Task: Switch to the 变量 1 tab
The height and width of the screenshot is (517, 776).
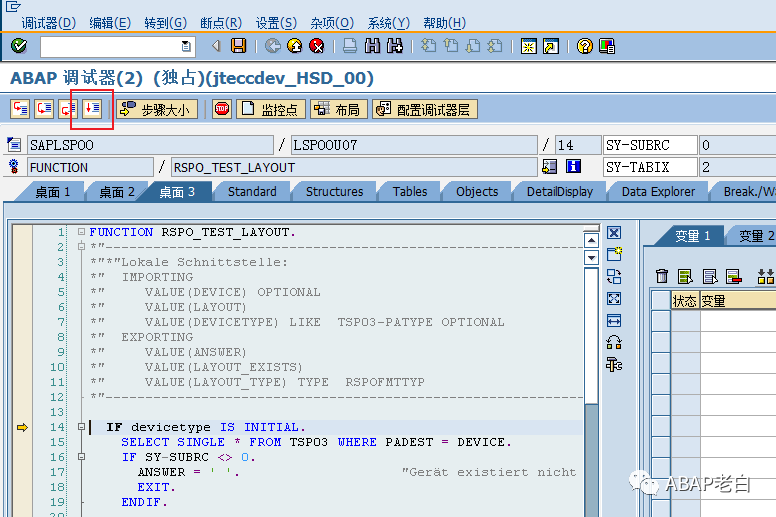Action: tap(692, 236)
